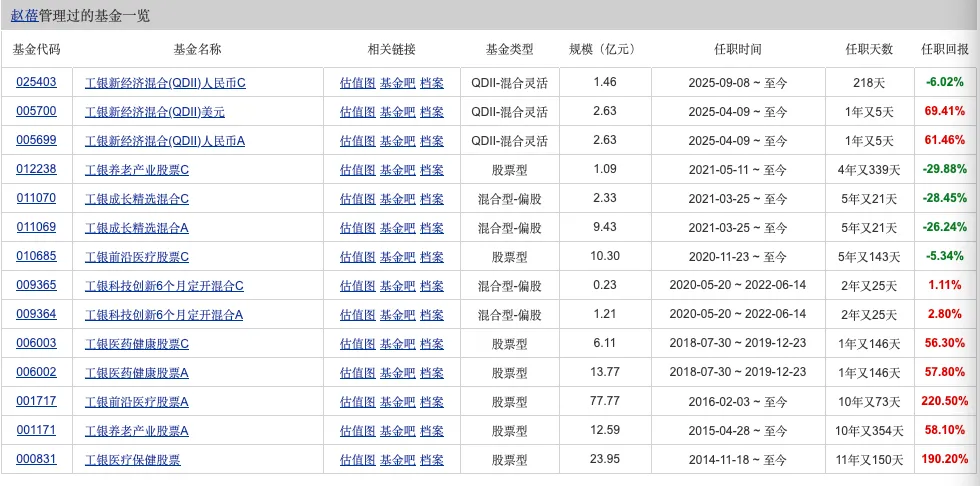Click the 任职回报 column header
Image resolution: width=980 pixels, height=486 pixels.
[x=945, y=49]
